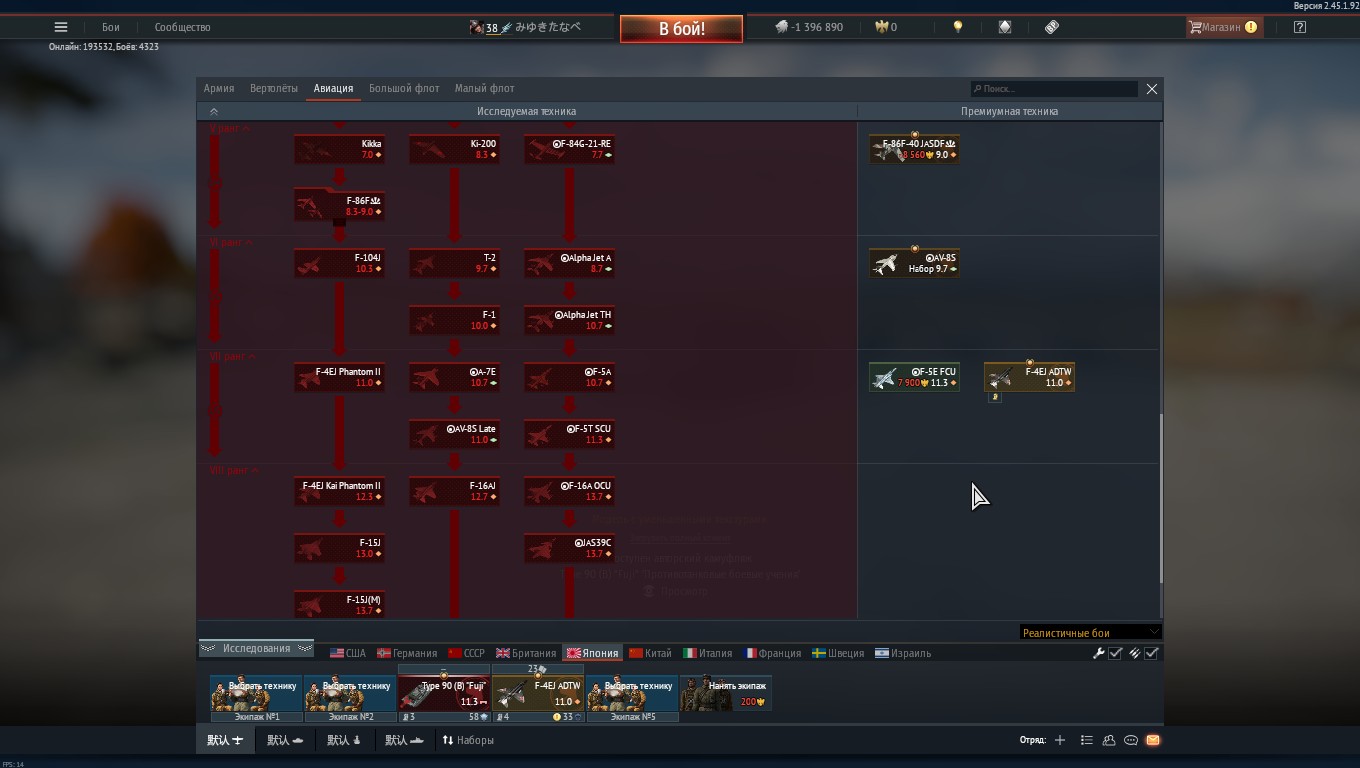Select premium AV-8S pack card
The width and height of the screenshot is (1360, 768).
point(914,263)
